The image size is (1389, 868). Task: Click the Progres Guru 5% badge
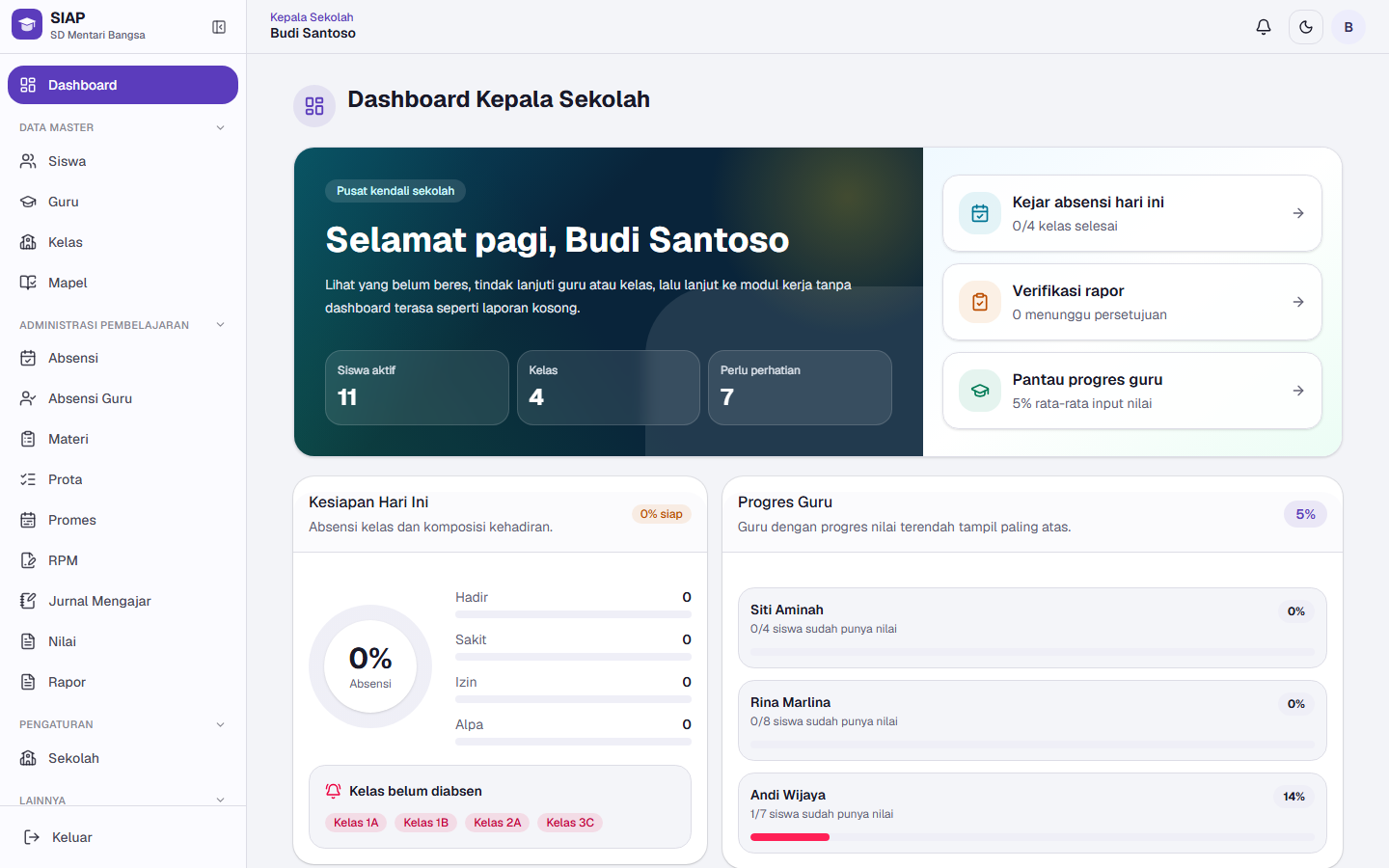(x=1305, y=514)
